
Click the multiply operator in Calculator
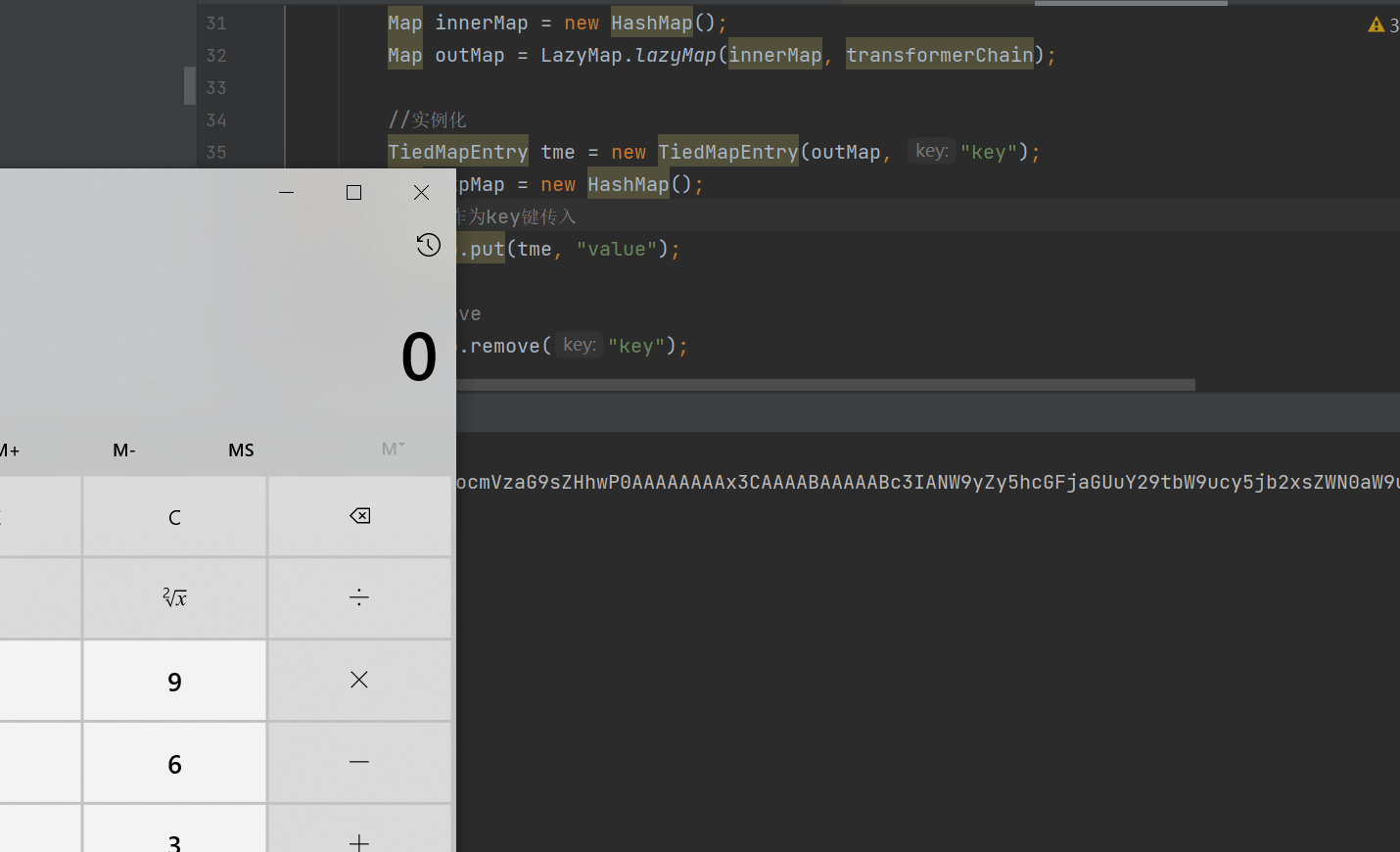click(x=360, y=680)
